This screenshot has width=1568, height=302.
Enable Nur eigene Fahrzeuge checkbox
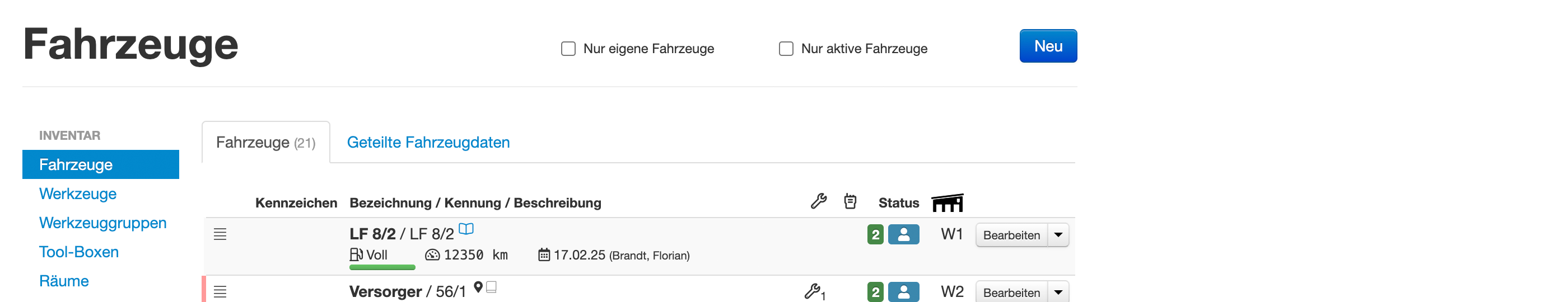click(x=568, y=49)
